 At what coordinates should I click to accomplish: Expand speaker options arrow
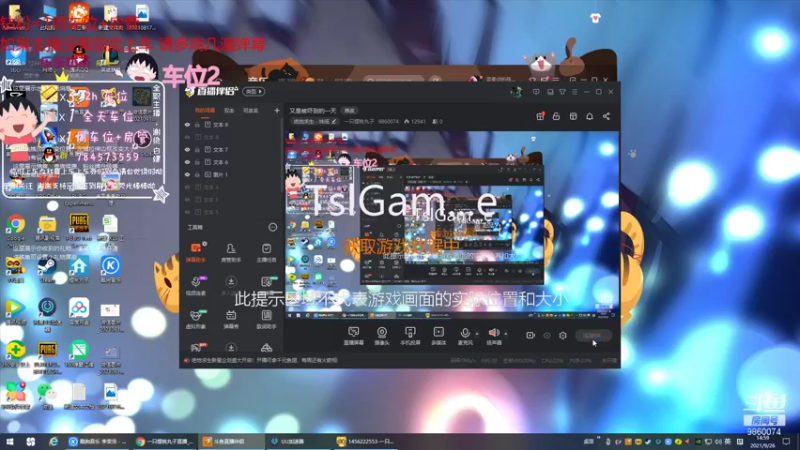506,334
